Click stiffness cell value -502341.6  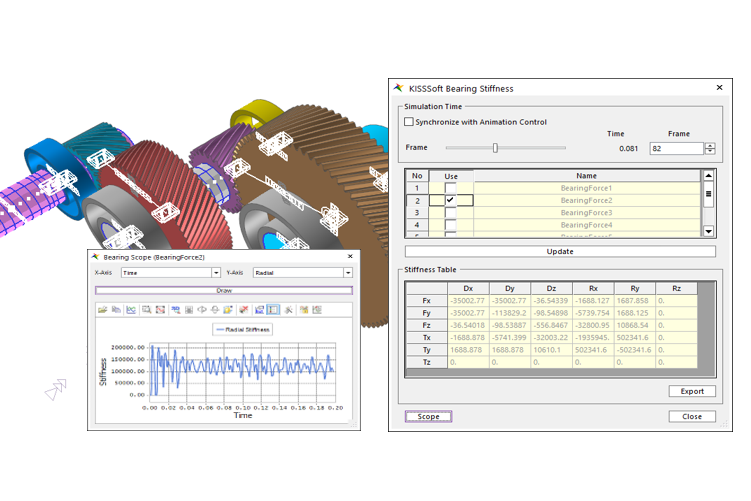(x=635, y=350)
